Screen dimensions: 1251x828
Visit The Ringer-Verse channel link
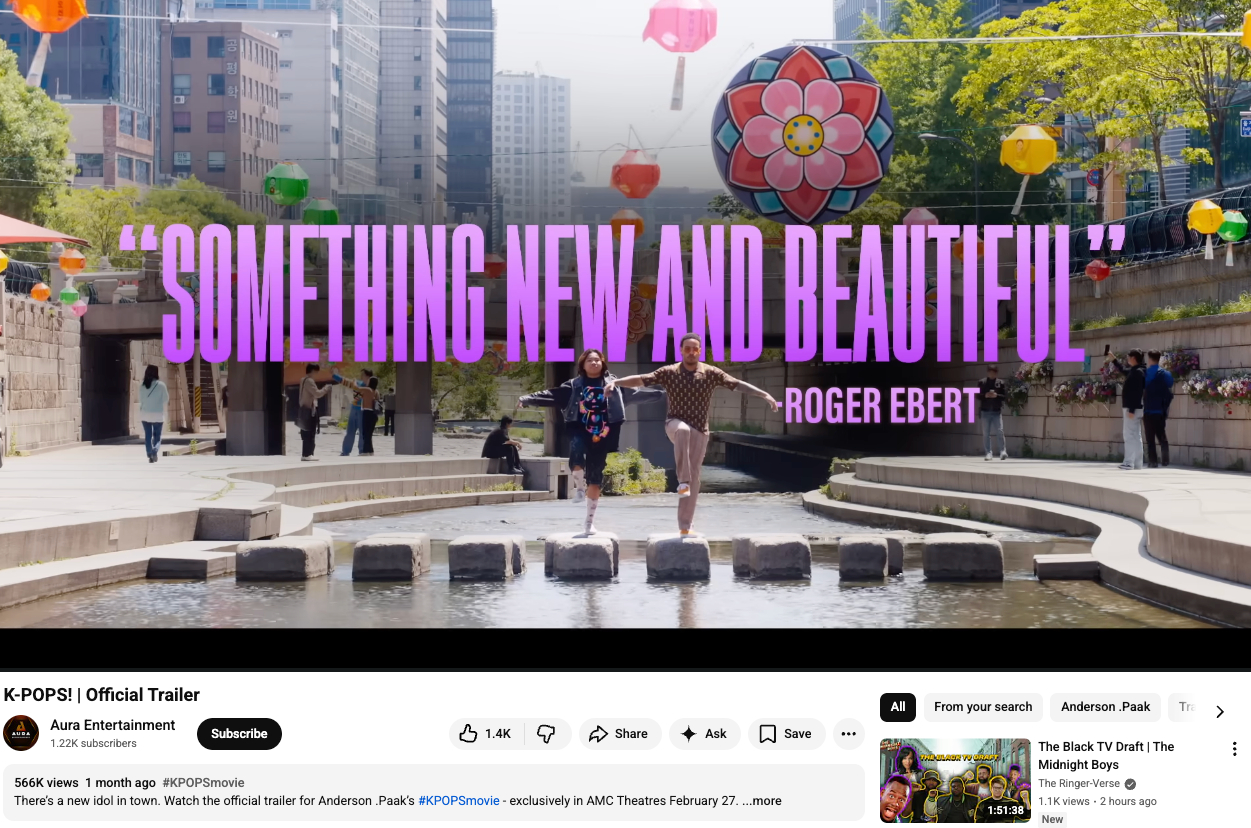pyautogui.click(x=1079, y=784)
